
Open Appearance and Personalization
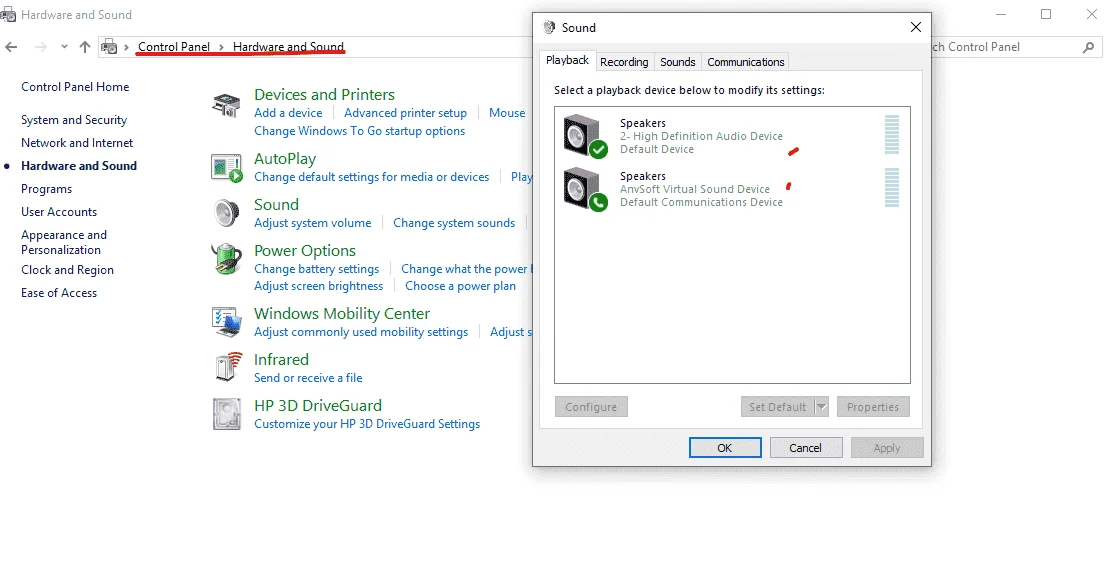tap(64, 243)
